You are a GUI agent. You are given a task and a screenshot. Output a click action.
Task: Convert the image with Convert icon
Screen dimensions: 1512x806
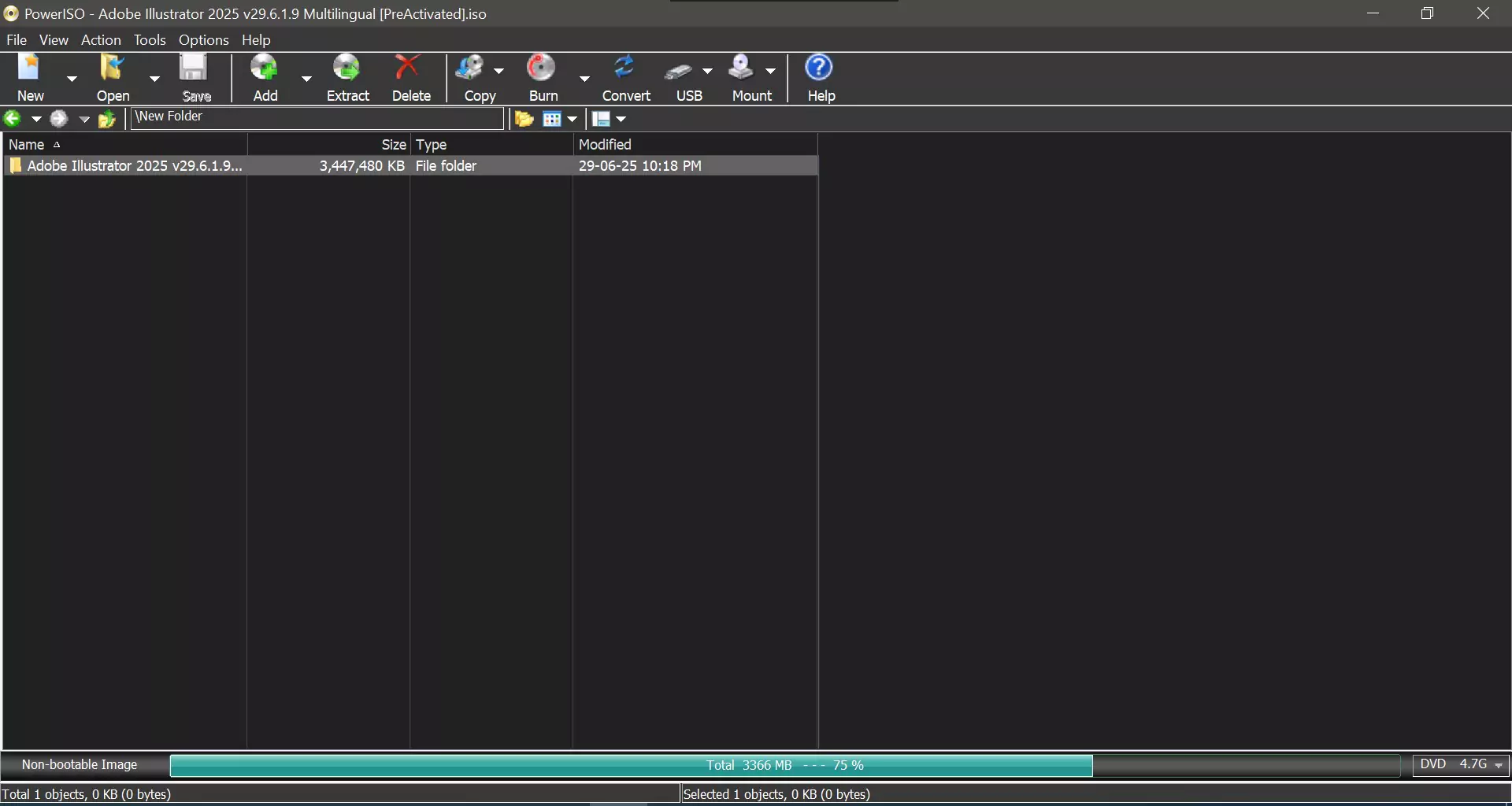click(x=625, y=68)
